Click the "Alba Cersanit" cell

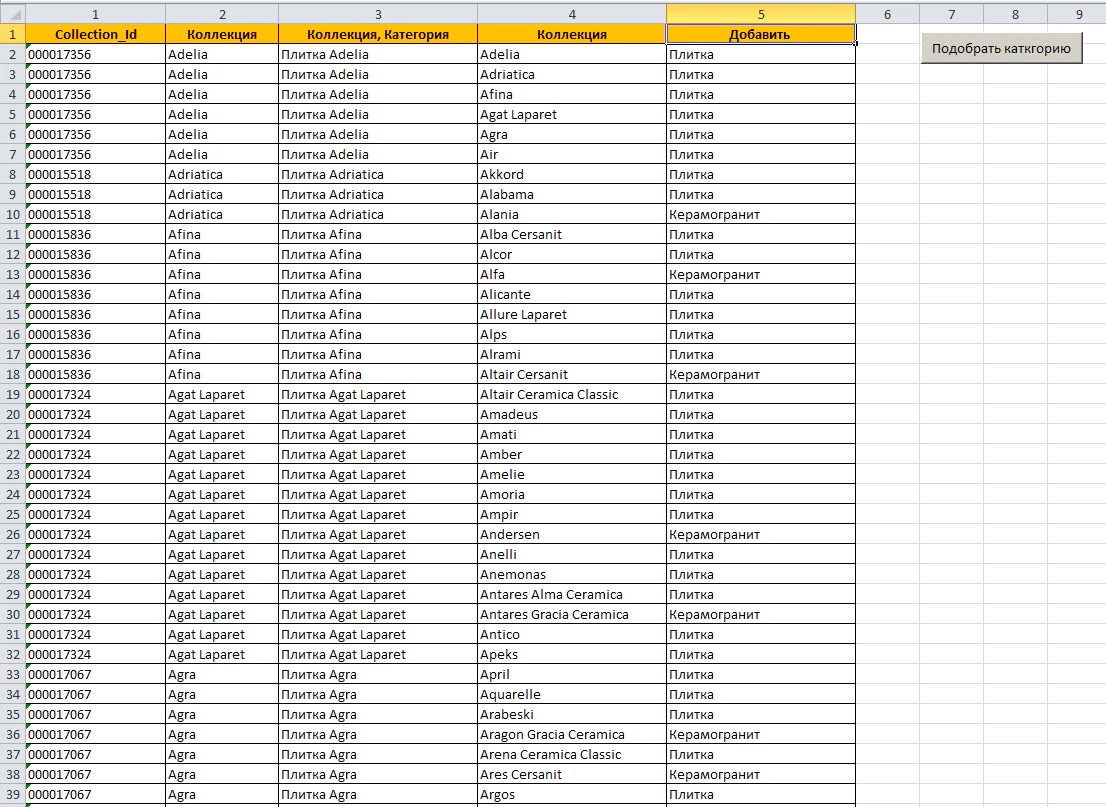(x=572, y=234)
